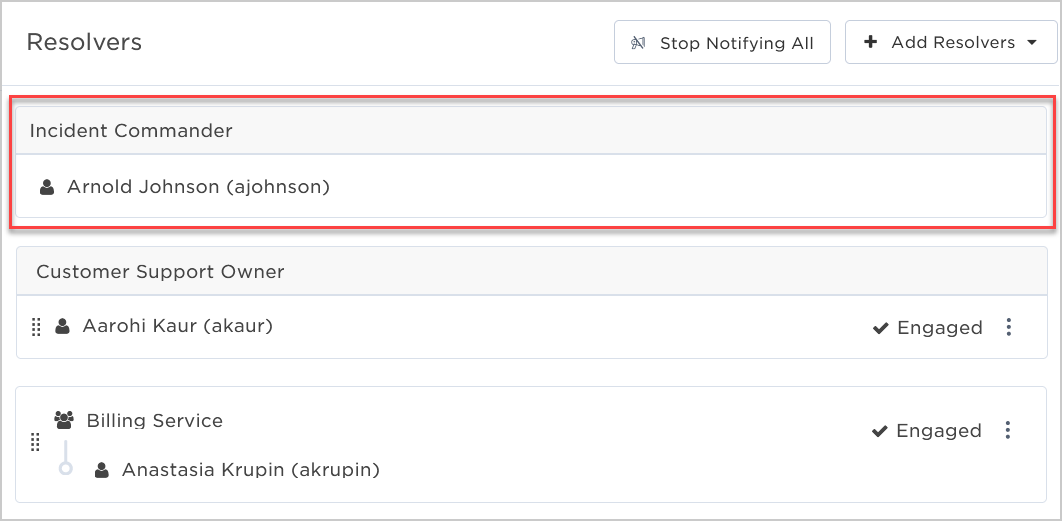Click the muted bell icon in Stop Notifying All
1062x521 pixels.
638,43
